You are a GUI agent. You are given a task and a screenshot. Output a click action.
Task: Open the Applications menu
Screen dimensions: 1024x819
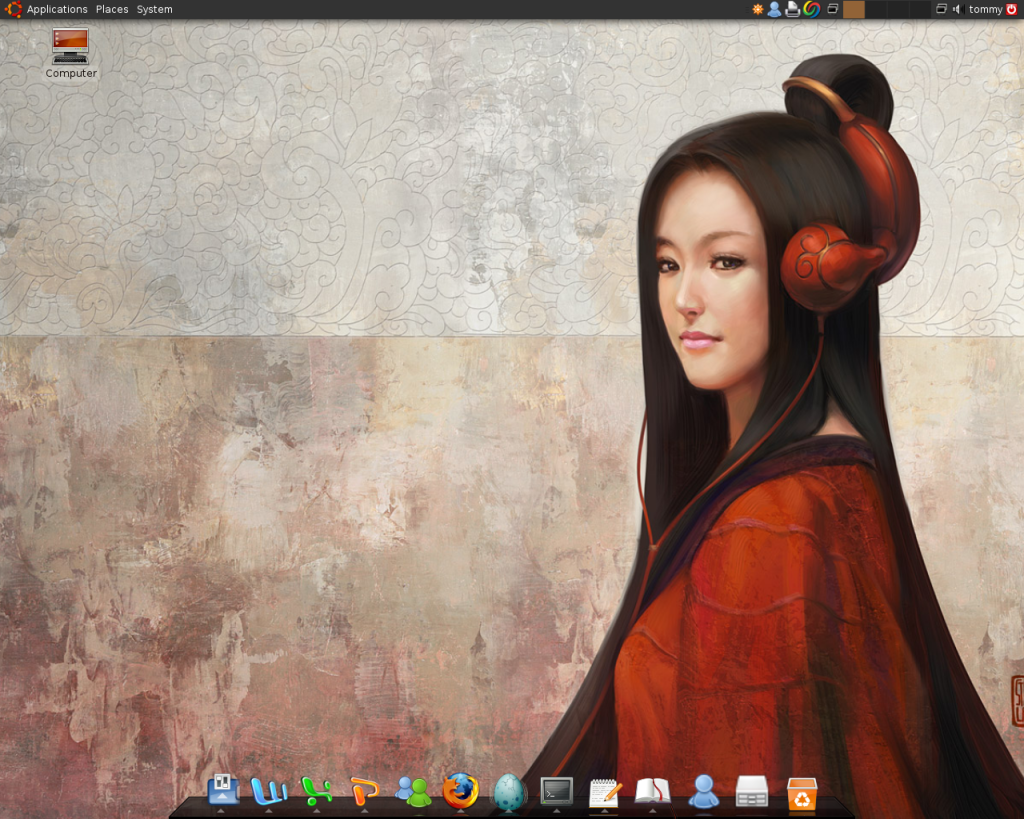[x=57, y=9]
